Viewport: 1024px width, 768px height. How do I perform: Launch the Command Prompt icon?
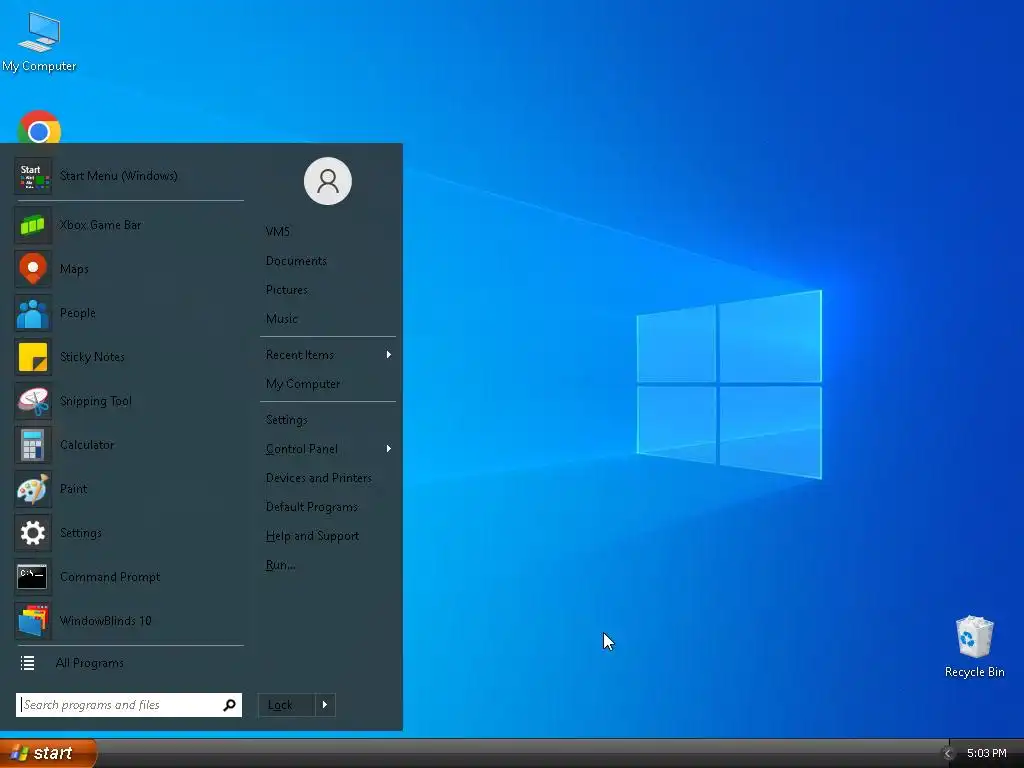coord(33,577)
